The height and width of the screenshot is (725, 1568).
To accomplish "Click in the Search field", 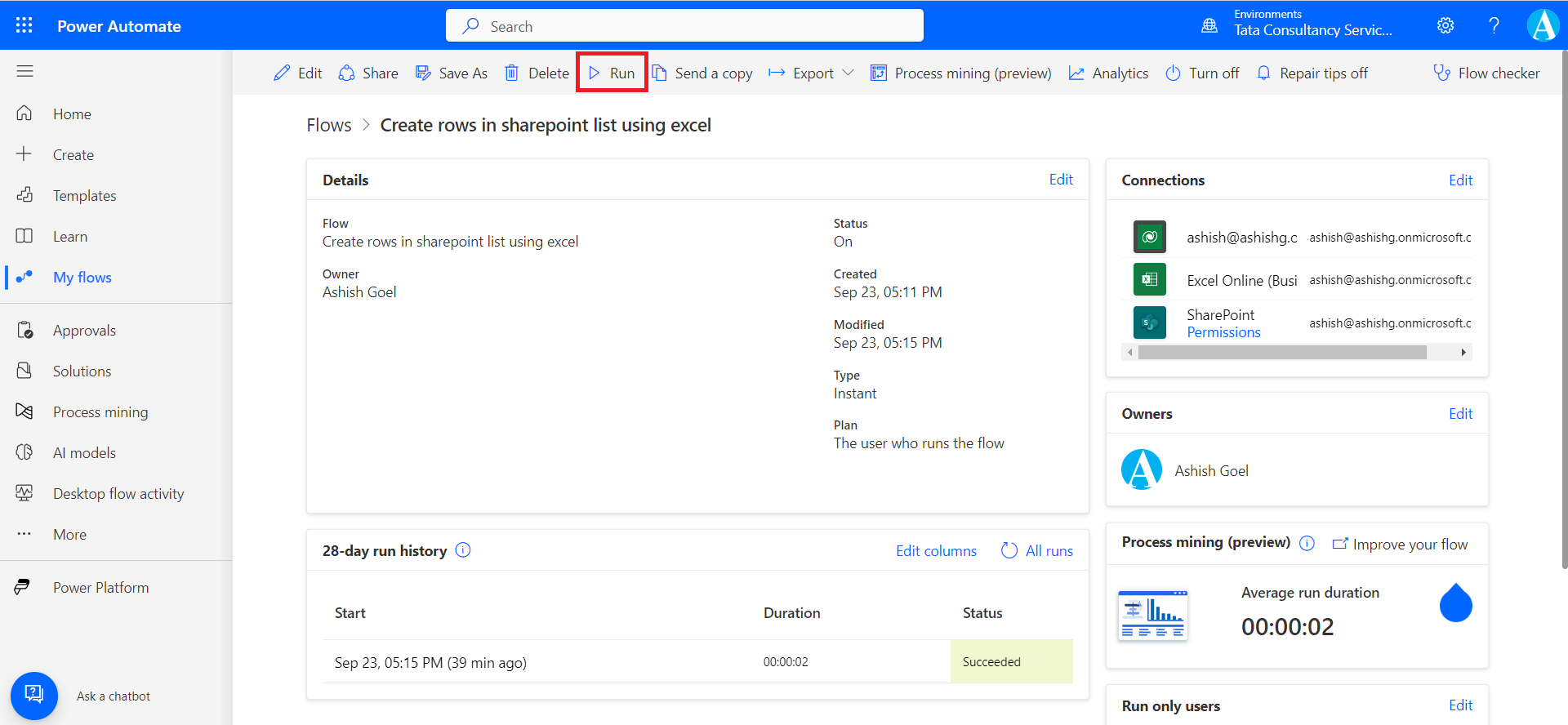I will (x=684, y=26).
